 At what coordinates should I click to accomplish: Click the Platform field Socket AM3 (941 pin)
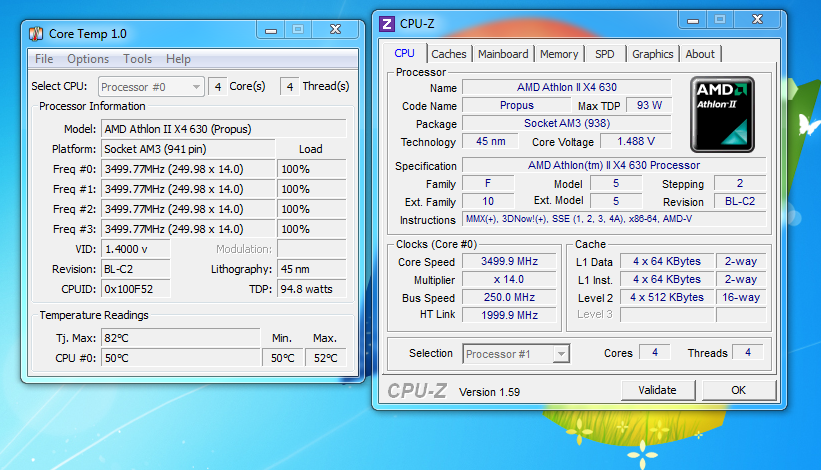(x=188, y=149)
